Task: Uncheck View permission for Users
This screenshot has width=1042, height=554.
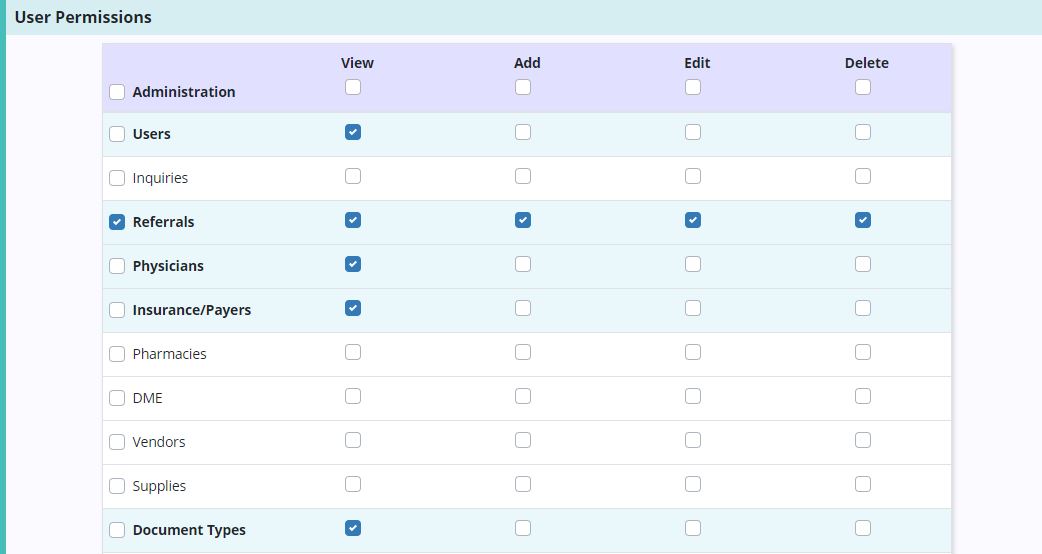Action: (x=353, y=132)
